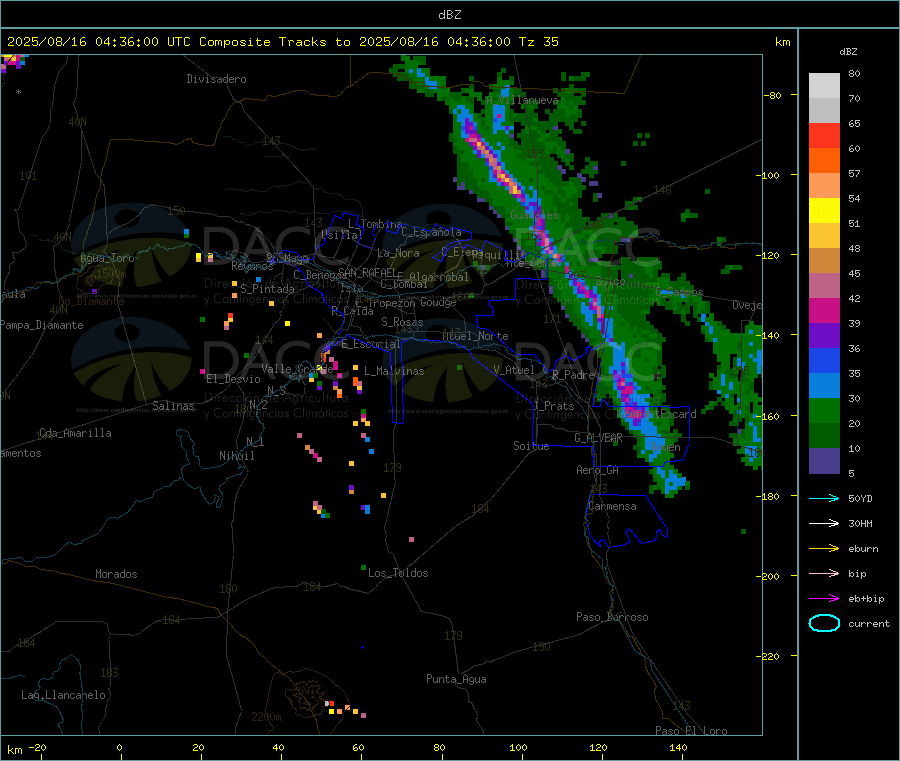900x761 pixels.
Task: Select the bright green swatch above 20
Action: [x=824, y=410]
